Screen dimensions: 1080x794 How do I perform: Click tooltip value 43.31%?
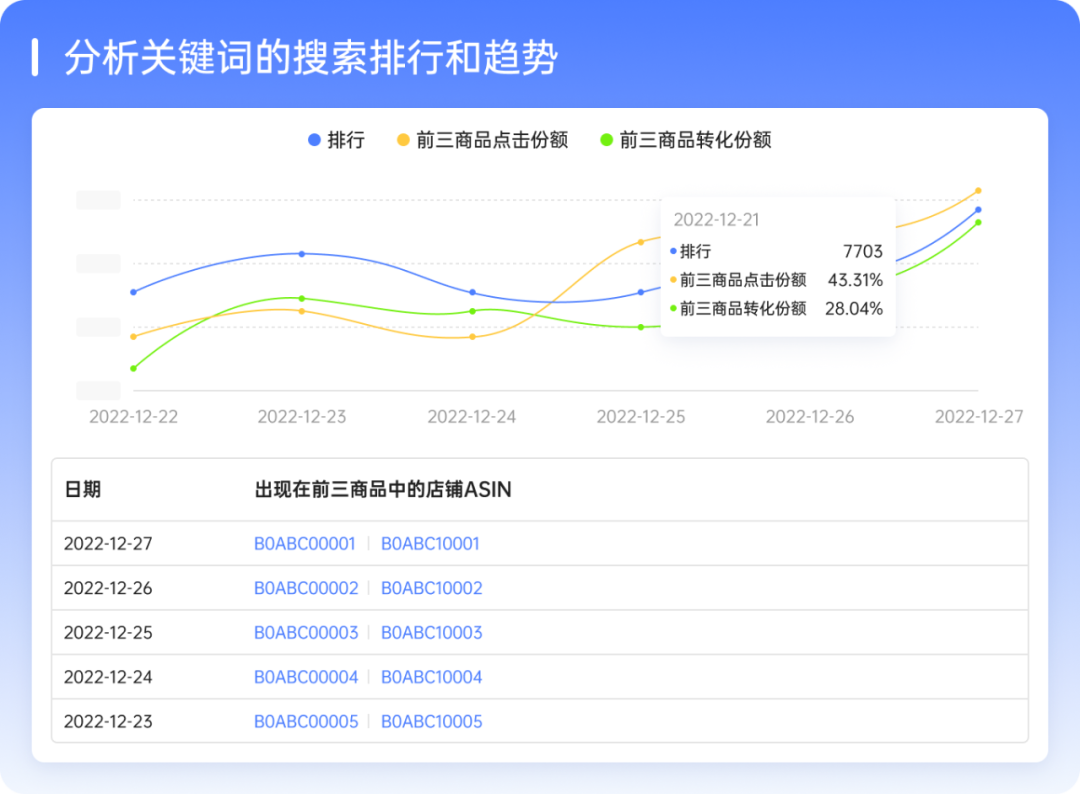(855, 280)
